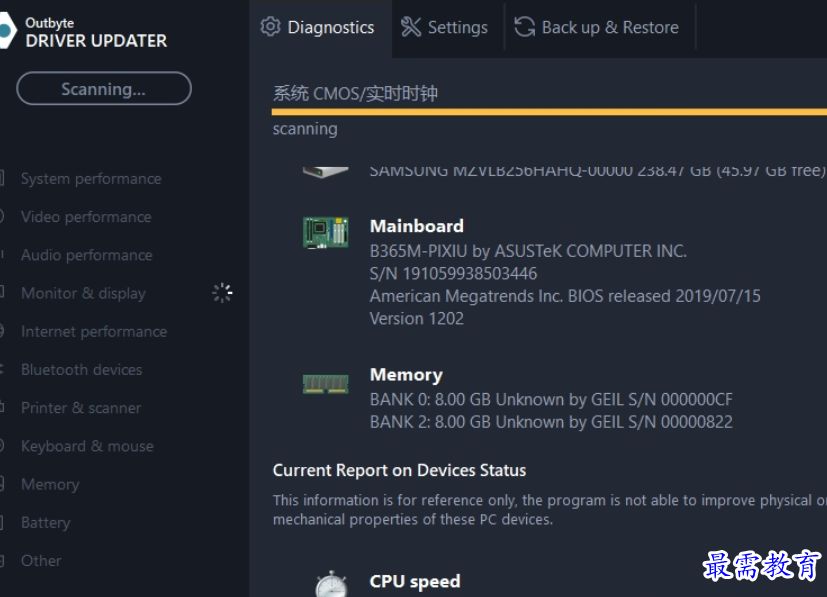Screen dimensions: 827x597
Task: Click the Mainboard circuit board icon
Action: click(325, 233)
